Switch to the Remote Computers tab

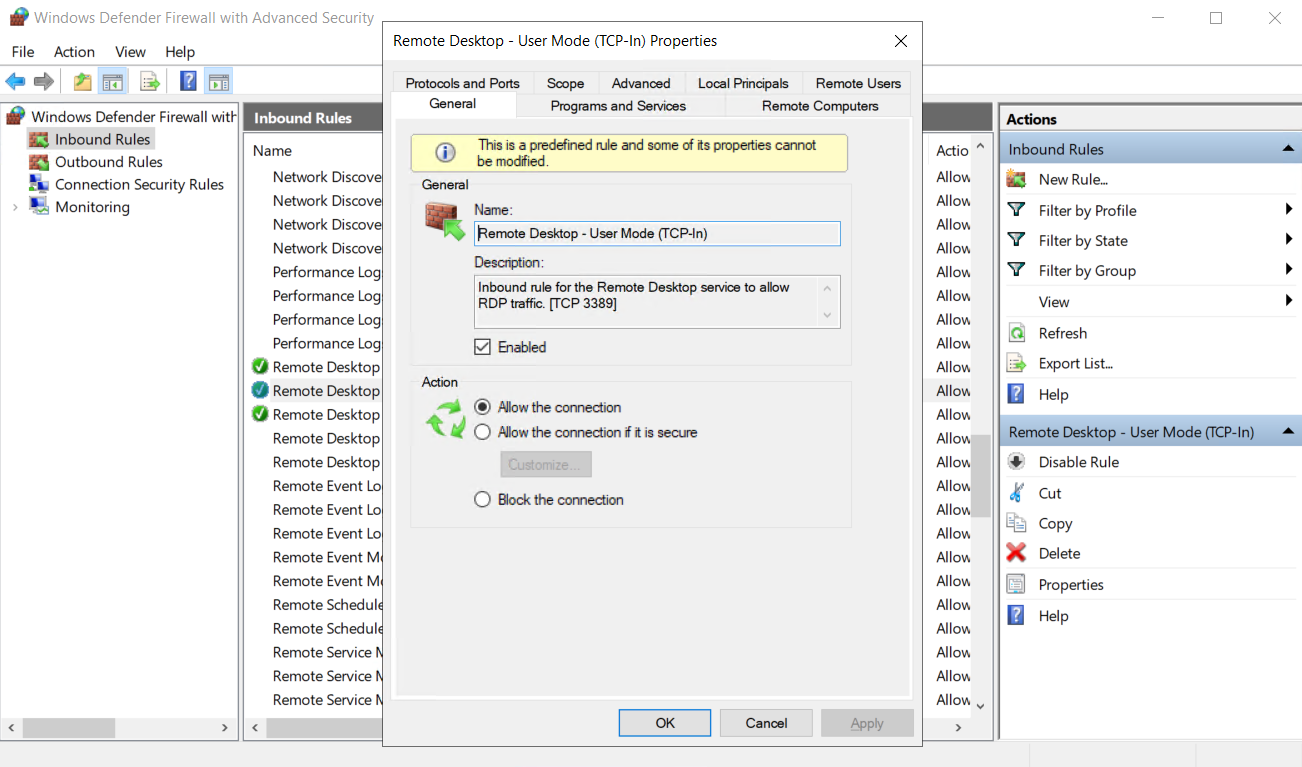[x=820, y=106]
